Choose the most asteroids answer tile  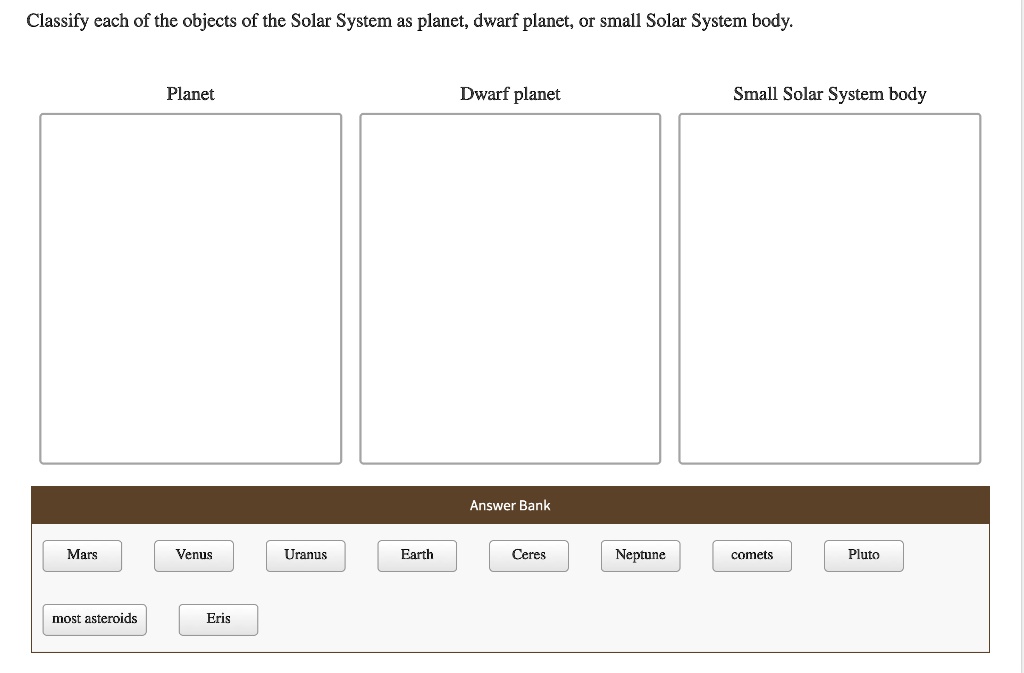point(94,619)
